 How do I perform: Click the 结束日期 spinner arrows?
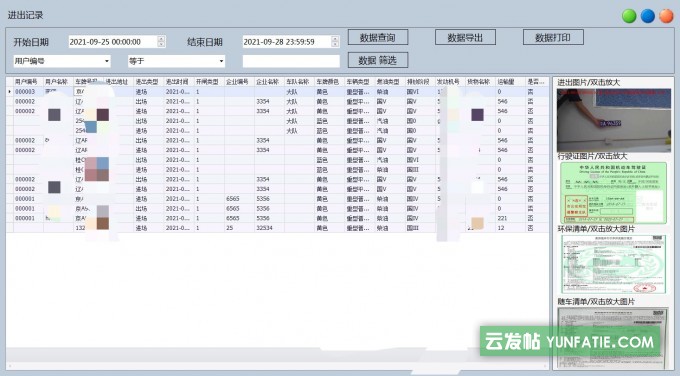[x=335, y=42]
